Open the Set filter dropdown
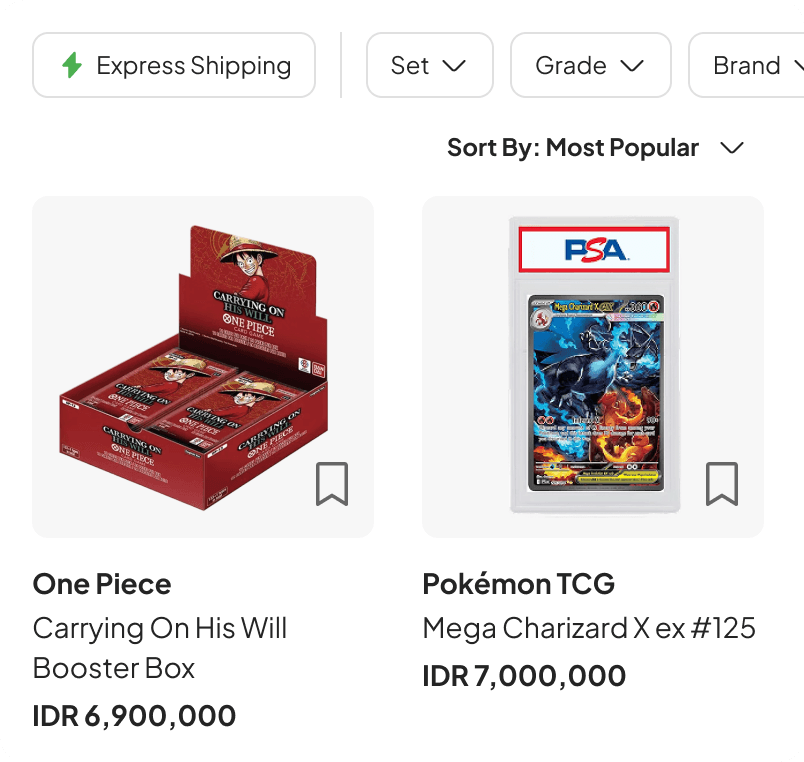804x762 pixels. point(429,65)
